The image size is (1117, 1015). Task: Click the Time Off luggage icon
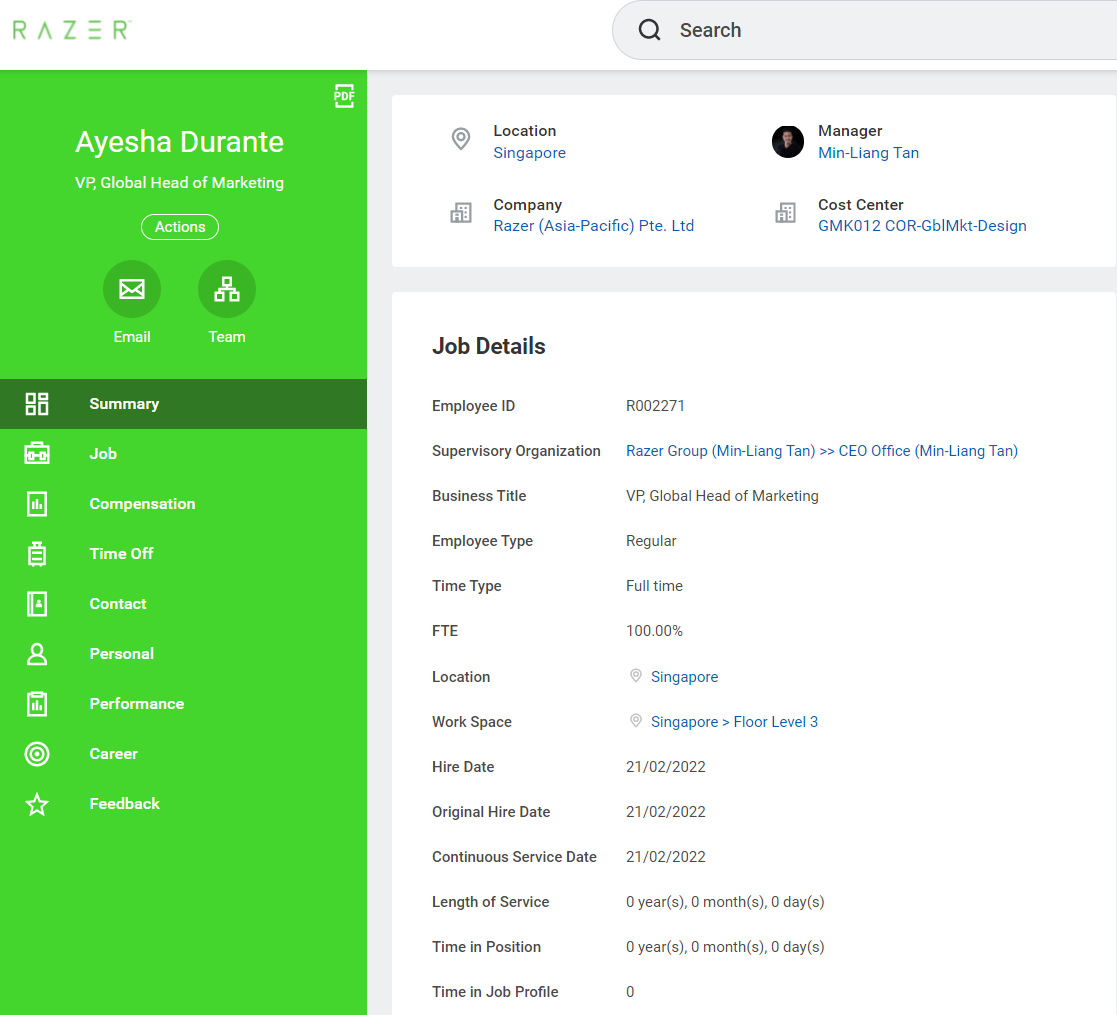37,553
